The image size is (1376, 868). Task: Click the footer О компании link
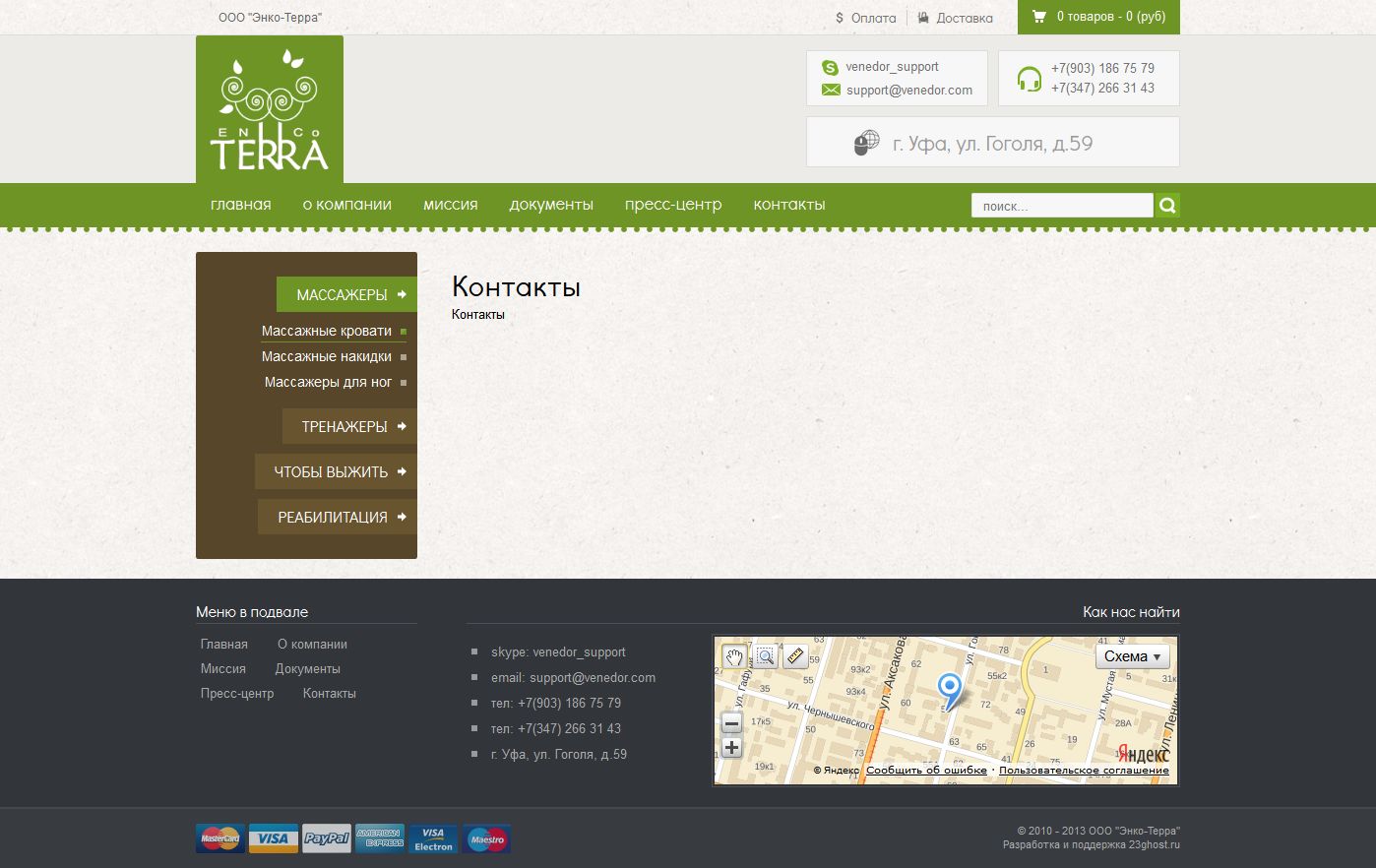[x=312, y=644]
